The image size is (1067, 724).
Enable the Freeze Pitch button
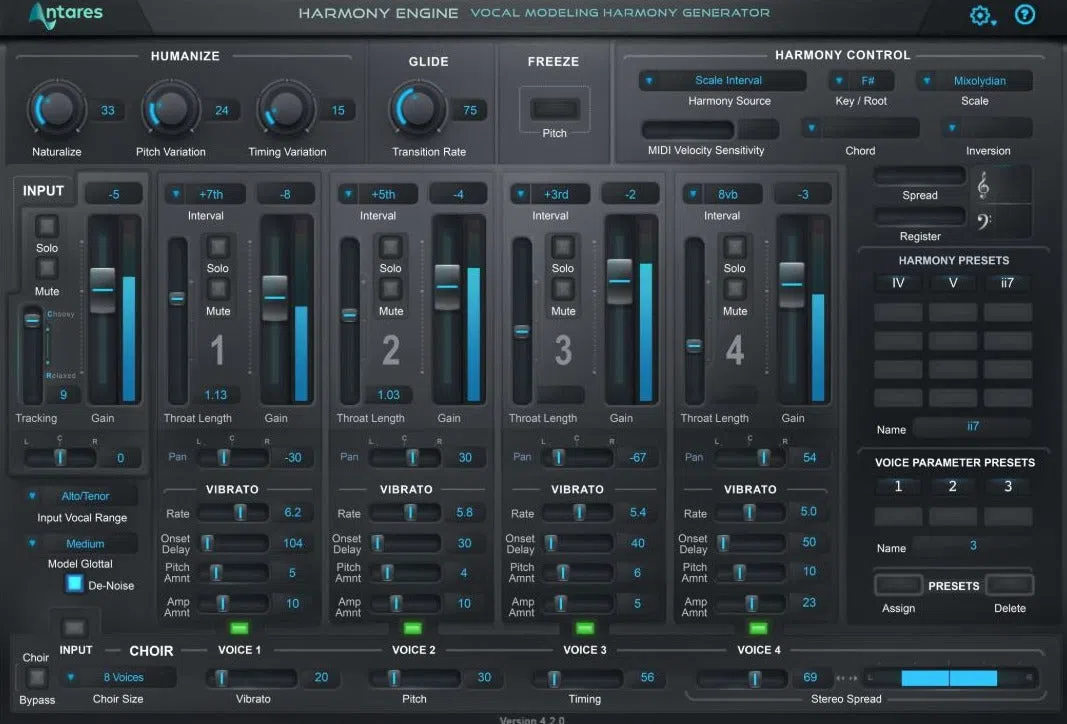click(555, 109)
